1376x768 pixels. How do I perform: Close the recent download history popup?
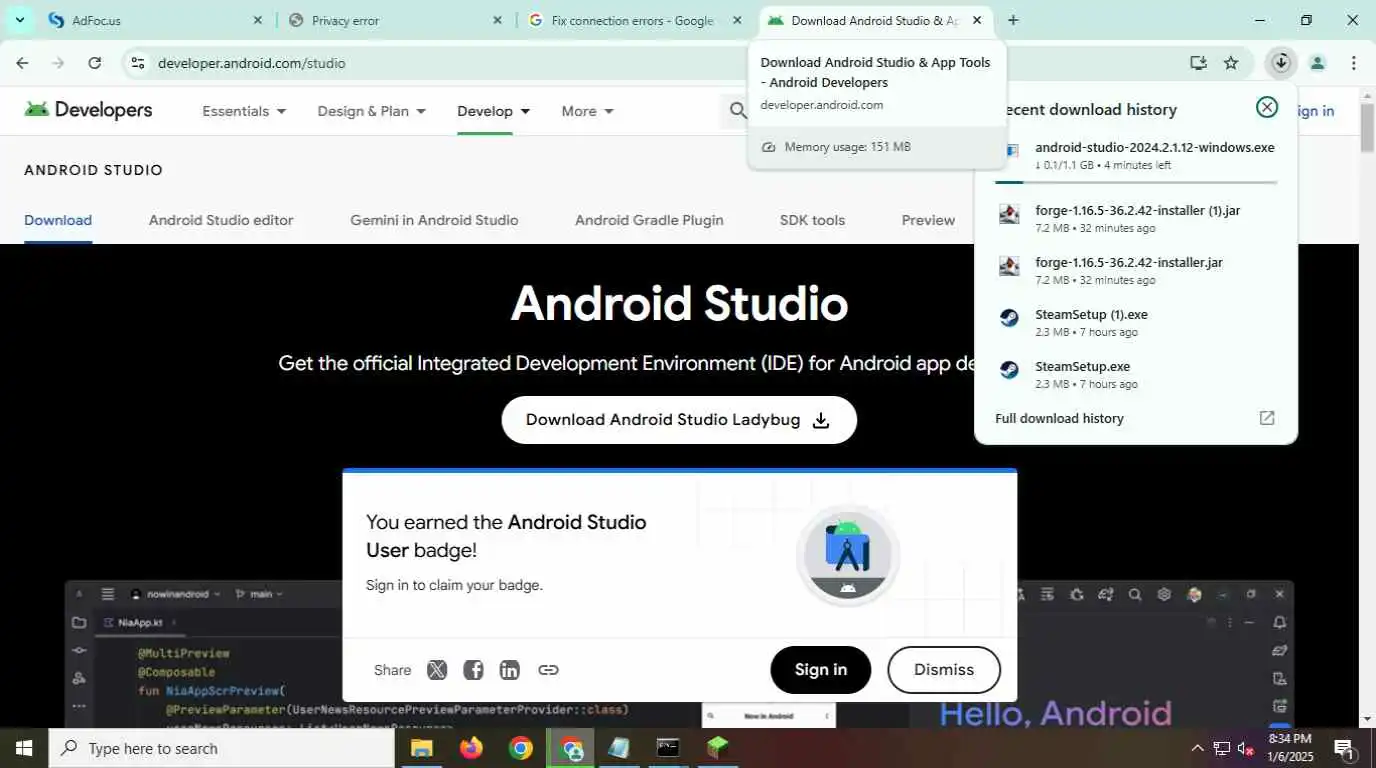(x=1267, y=108)
